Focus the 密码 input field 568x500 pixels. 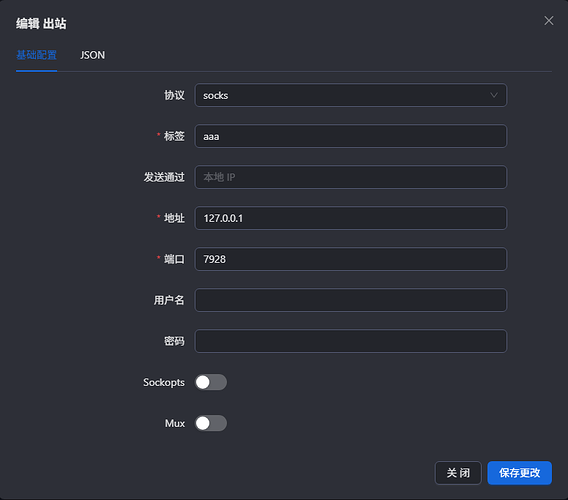pyautogui.click(x=351, y=341)
